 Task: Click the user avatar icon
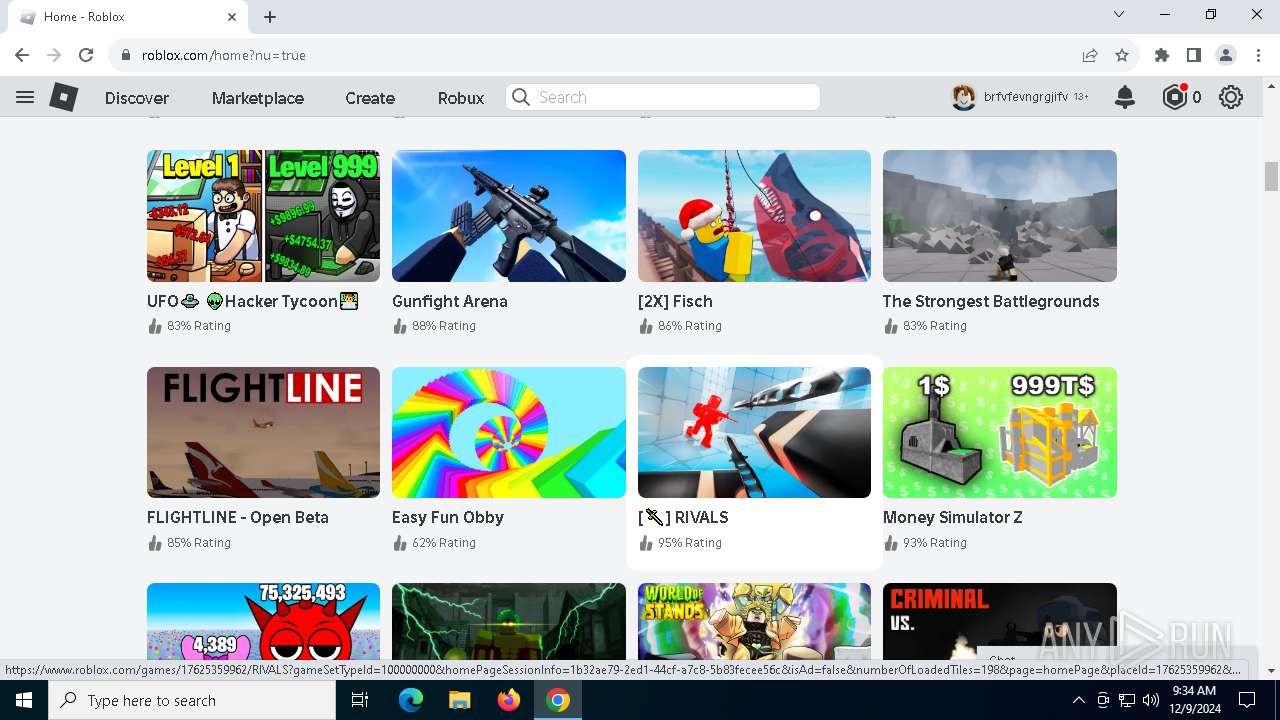coord(963,97)
